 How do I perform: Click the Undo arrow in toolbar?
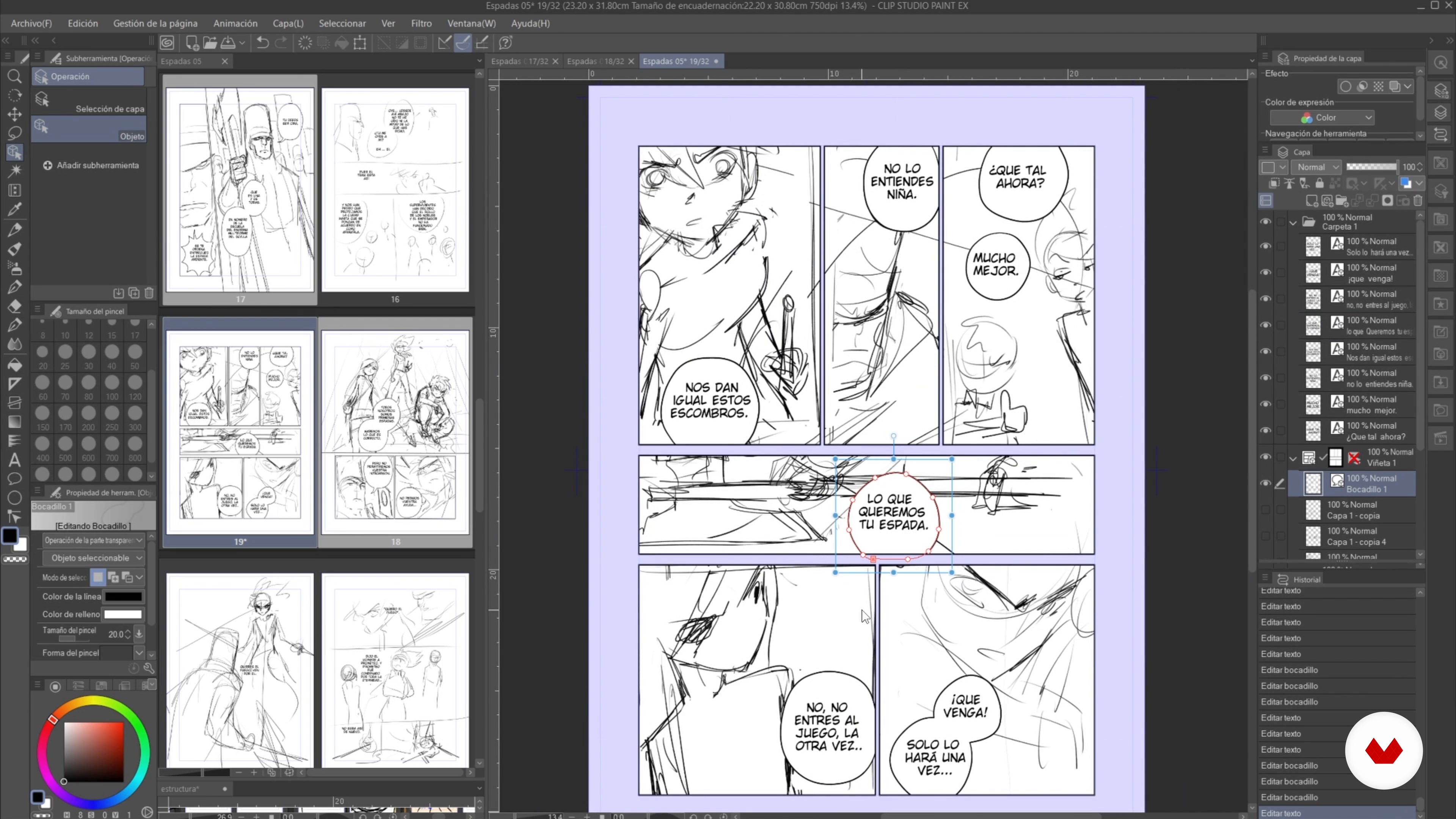click(x=262, y=42)
